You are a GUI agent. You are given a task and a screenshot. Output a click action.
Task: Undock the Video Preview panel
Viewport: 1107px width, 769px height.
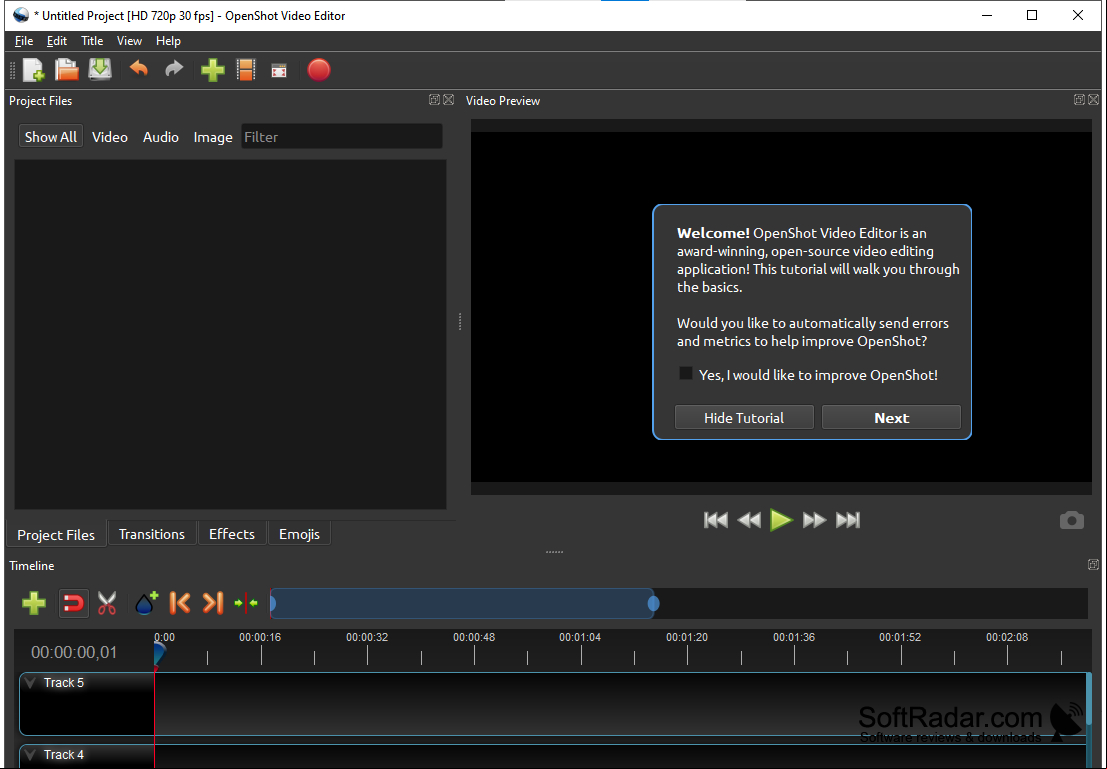click(x=1079, y=100)
